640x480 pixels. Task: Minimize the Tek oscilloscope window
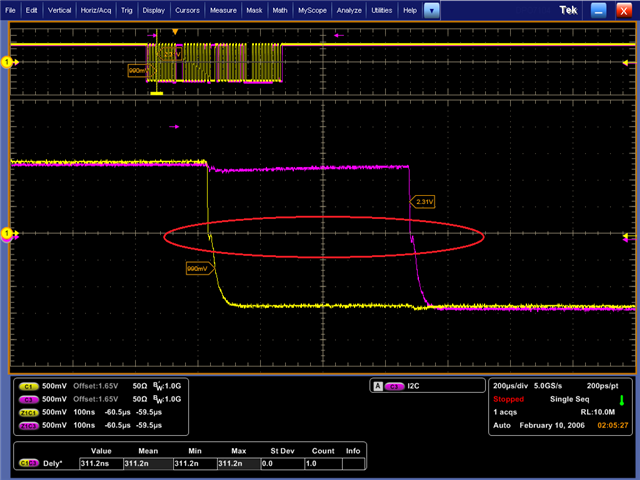pyautogui.click(x=598, y=11)
